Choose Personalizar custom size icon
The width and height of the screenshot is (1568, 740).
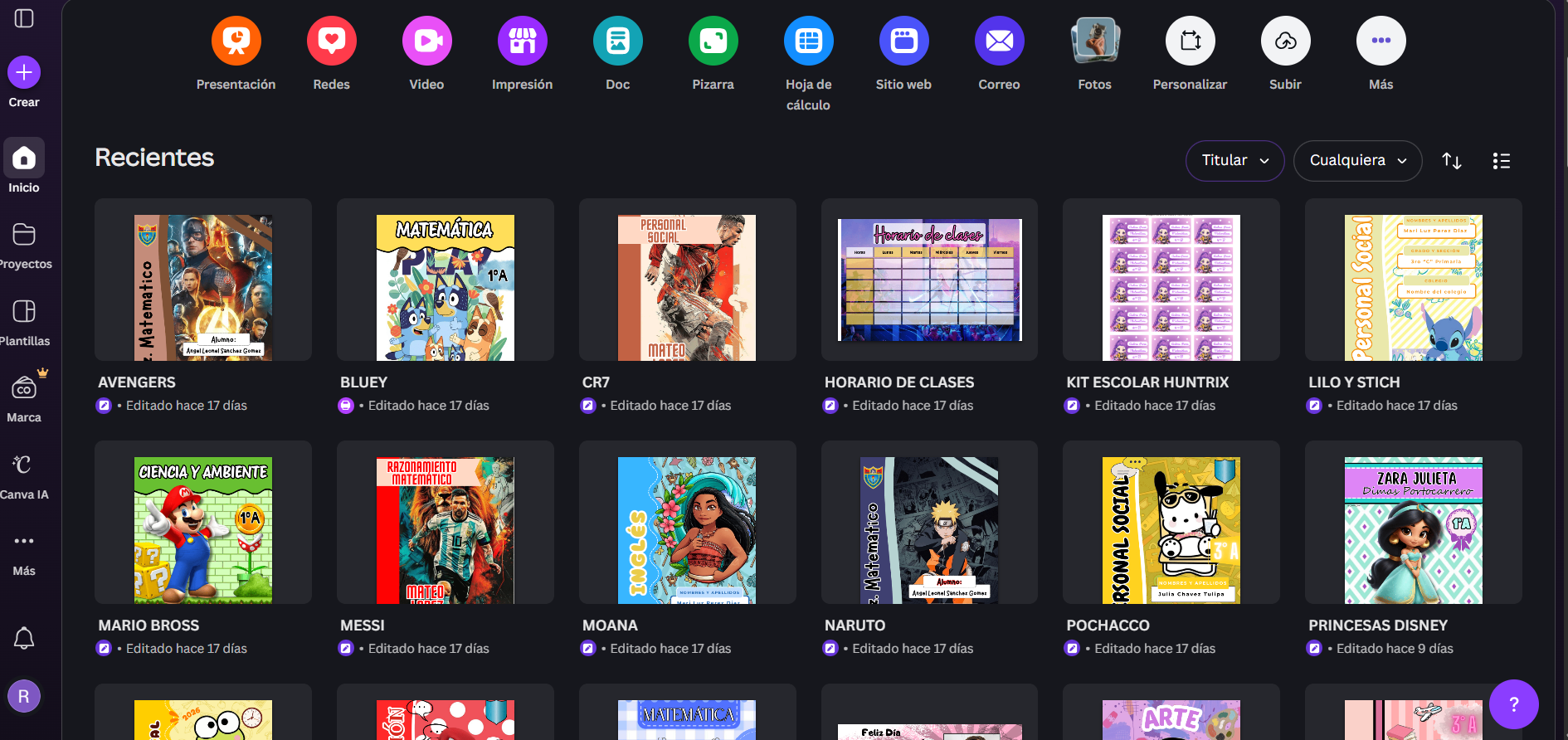click(1191, 41)
